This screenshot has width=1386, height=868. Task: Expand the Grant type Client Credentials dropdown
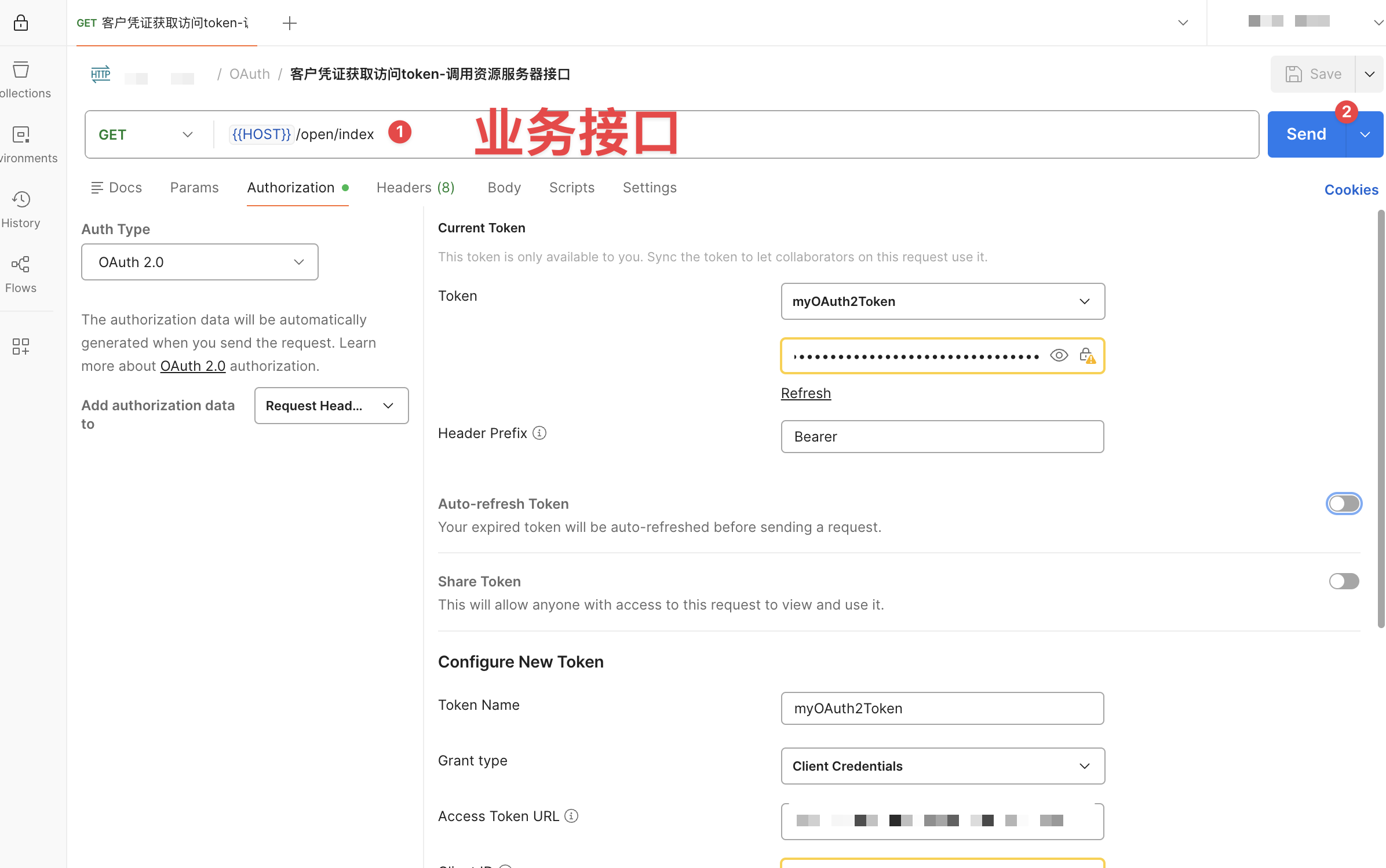[x=942, y=766]
